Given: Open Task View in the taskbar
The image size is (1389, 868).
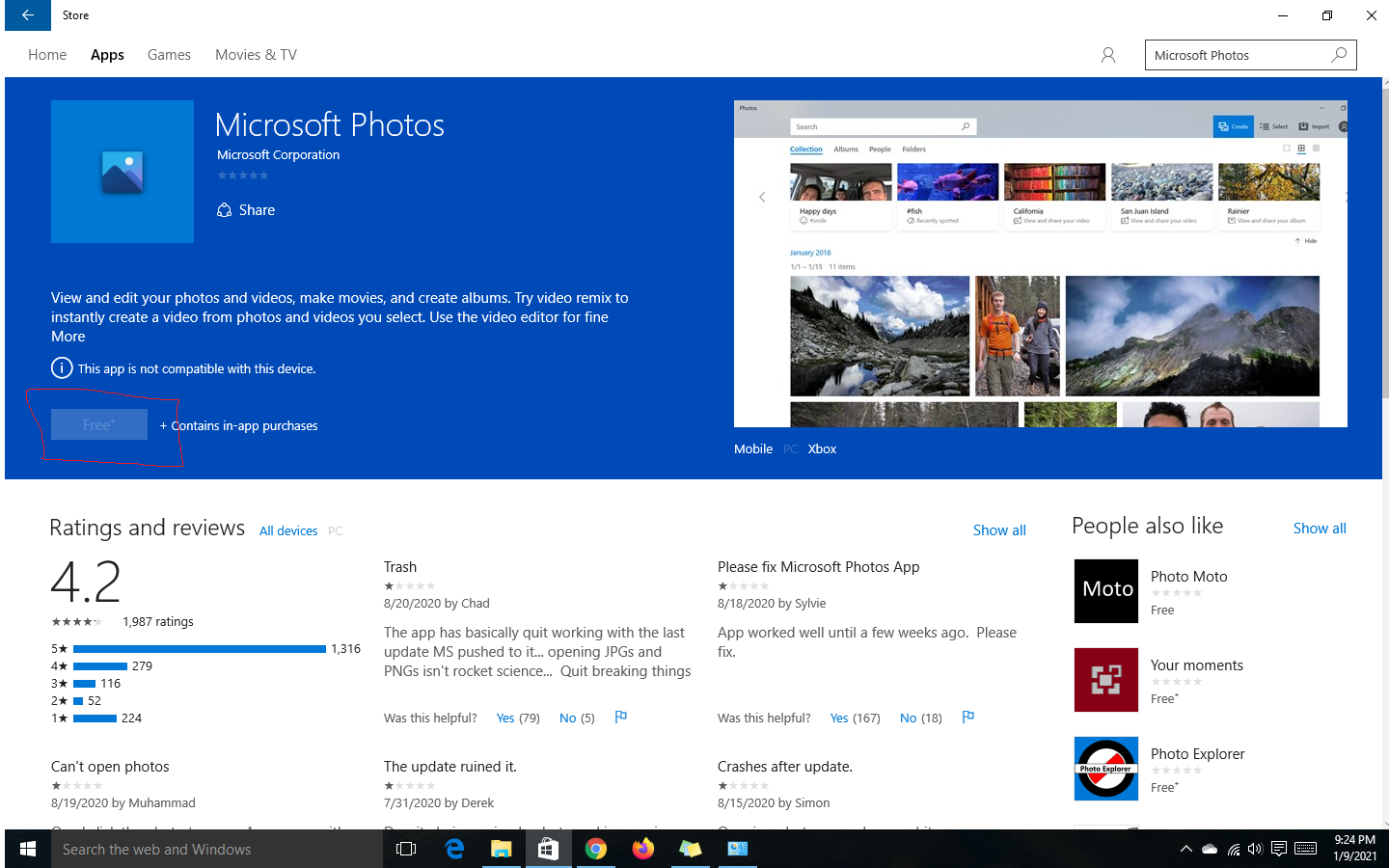Looking at the screenshot, I should tap(406, 849).
